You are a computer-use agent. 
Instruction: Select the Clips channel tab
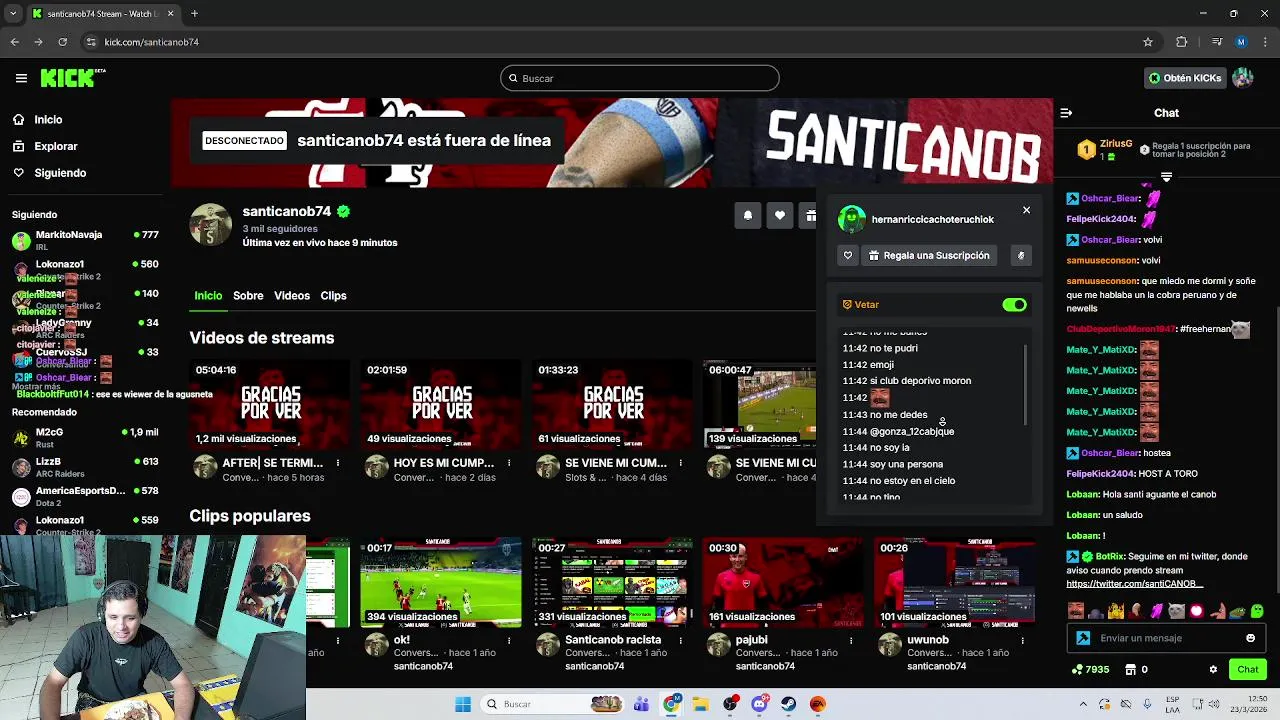click(333, 296)
